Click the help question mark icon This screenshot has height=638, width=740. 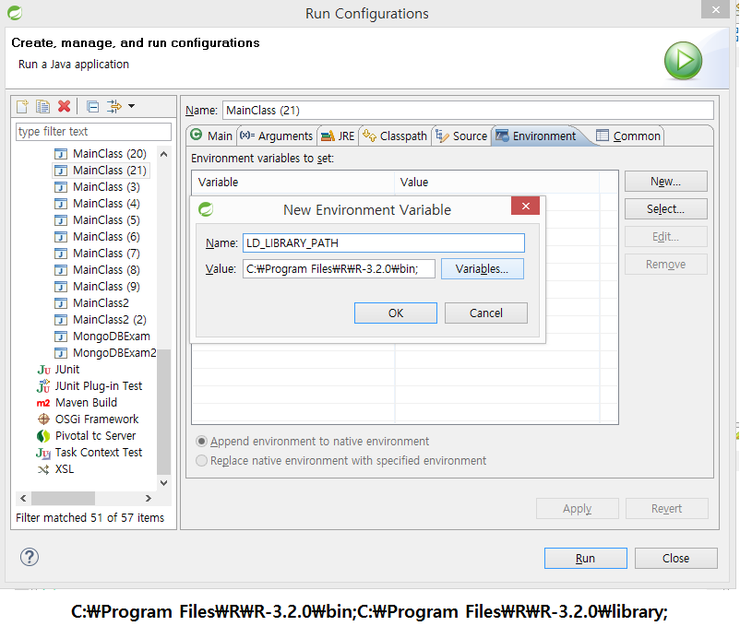pos(29,558)
